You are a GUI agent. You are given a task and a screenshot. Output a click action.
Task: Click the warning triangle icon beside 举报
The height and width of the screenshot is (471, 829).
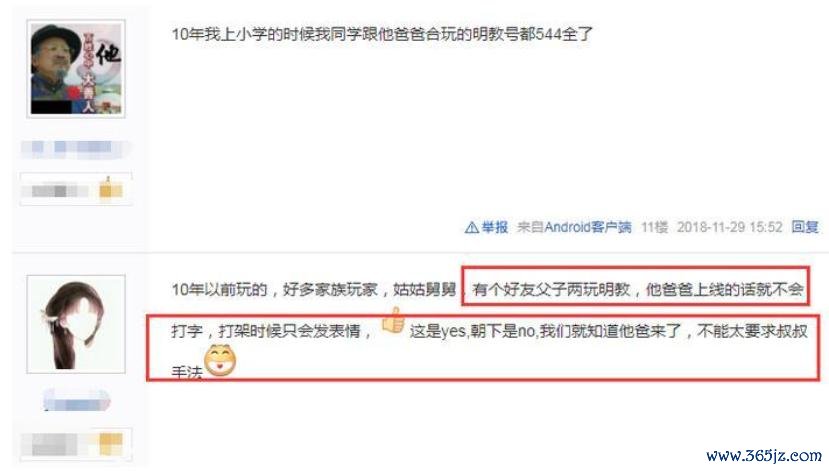pos(471,228)
